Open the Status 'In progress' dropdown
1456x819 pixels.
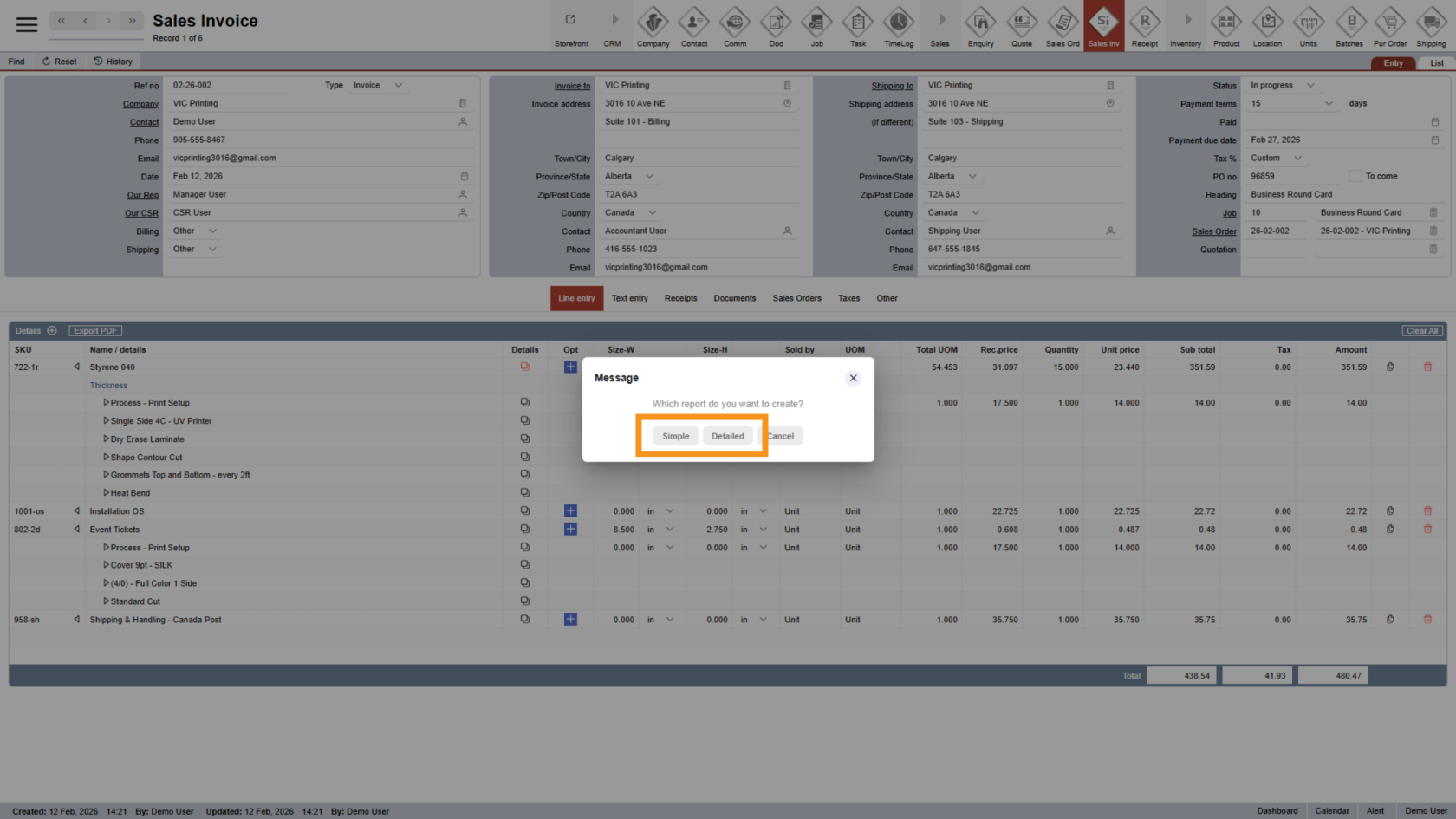click(x=1282, y=86)
